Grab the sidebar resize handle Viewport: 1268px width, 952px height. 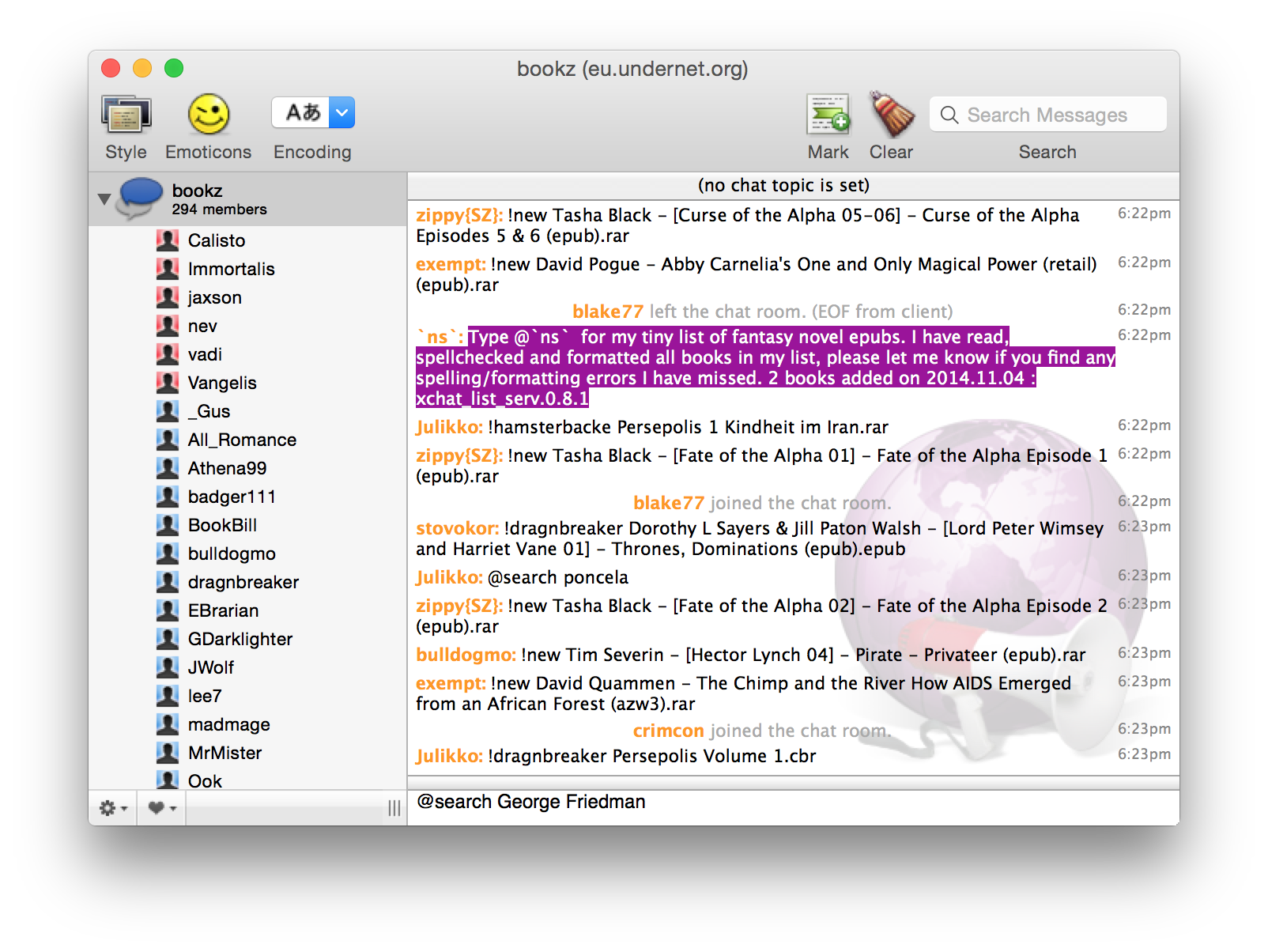[x=394, y=808]
